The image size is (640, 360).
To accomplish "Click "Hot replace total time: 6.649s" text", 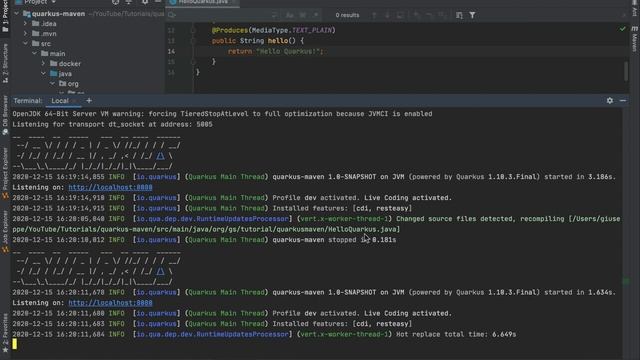I will [456, 334].
